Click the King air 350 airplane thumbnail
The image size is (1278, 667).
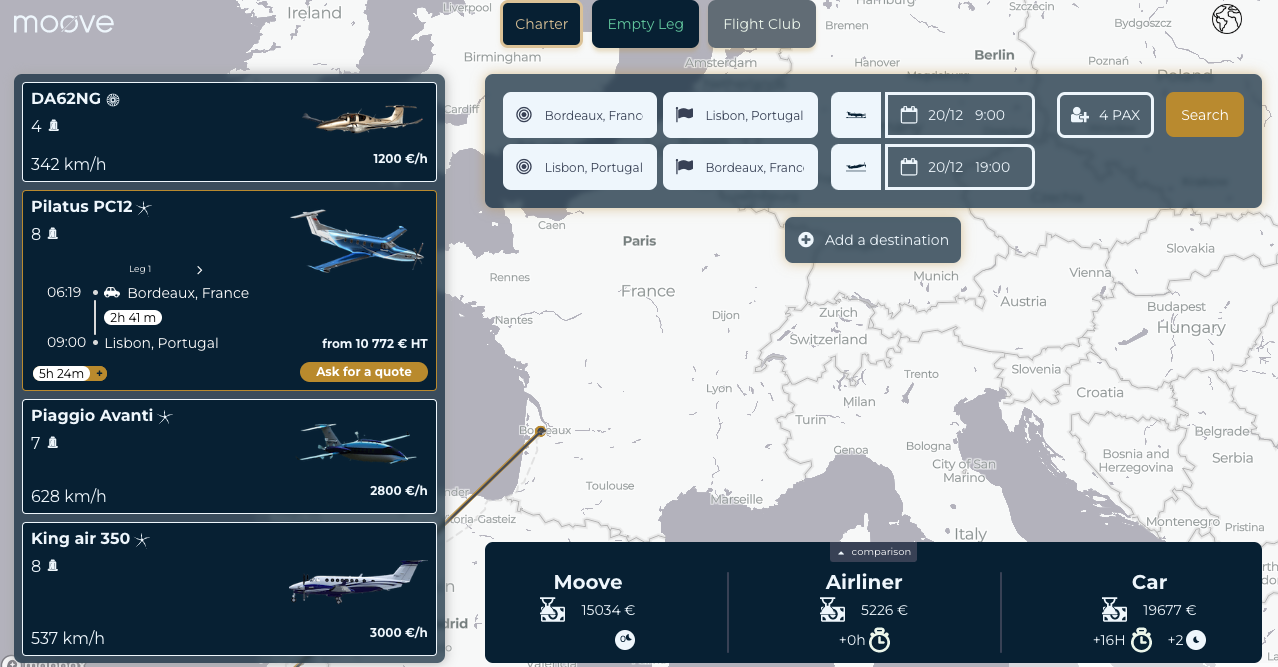pyautogui.click(x=358, y=582)
